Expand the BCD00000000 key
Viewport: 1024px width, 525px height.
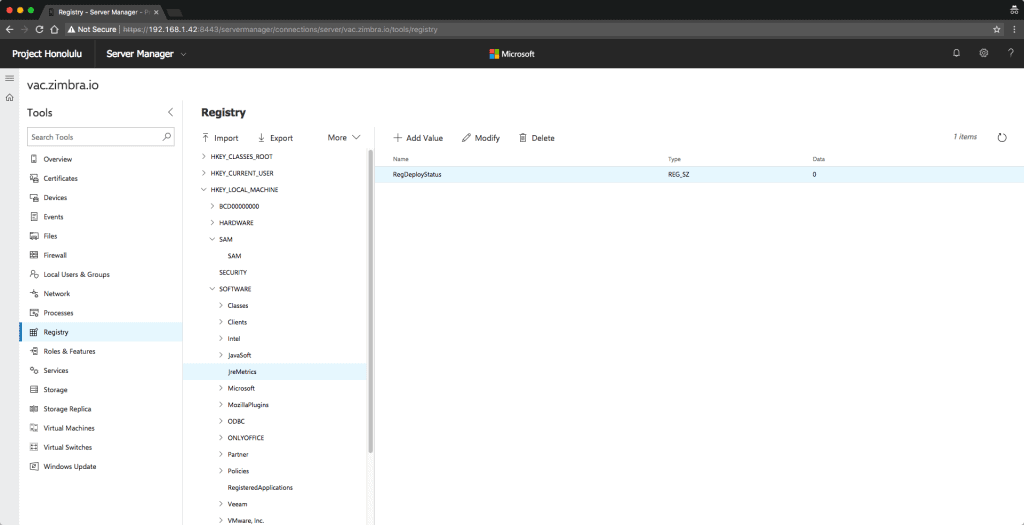[x=212, y=206]
